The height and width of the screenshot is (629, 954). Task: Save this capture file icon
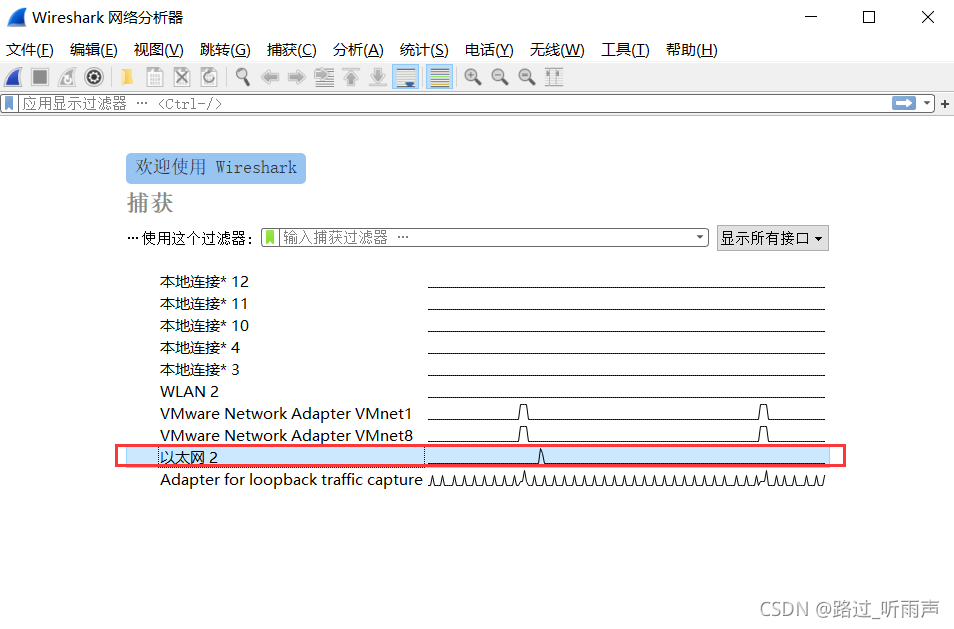[x=155, y=77]
